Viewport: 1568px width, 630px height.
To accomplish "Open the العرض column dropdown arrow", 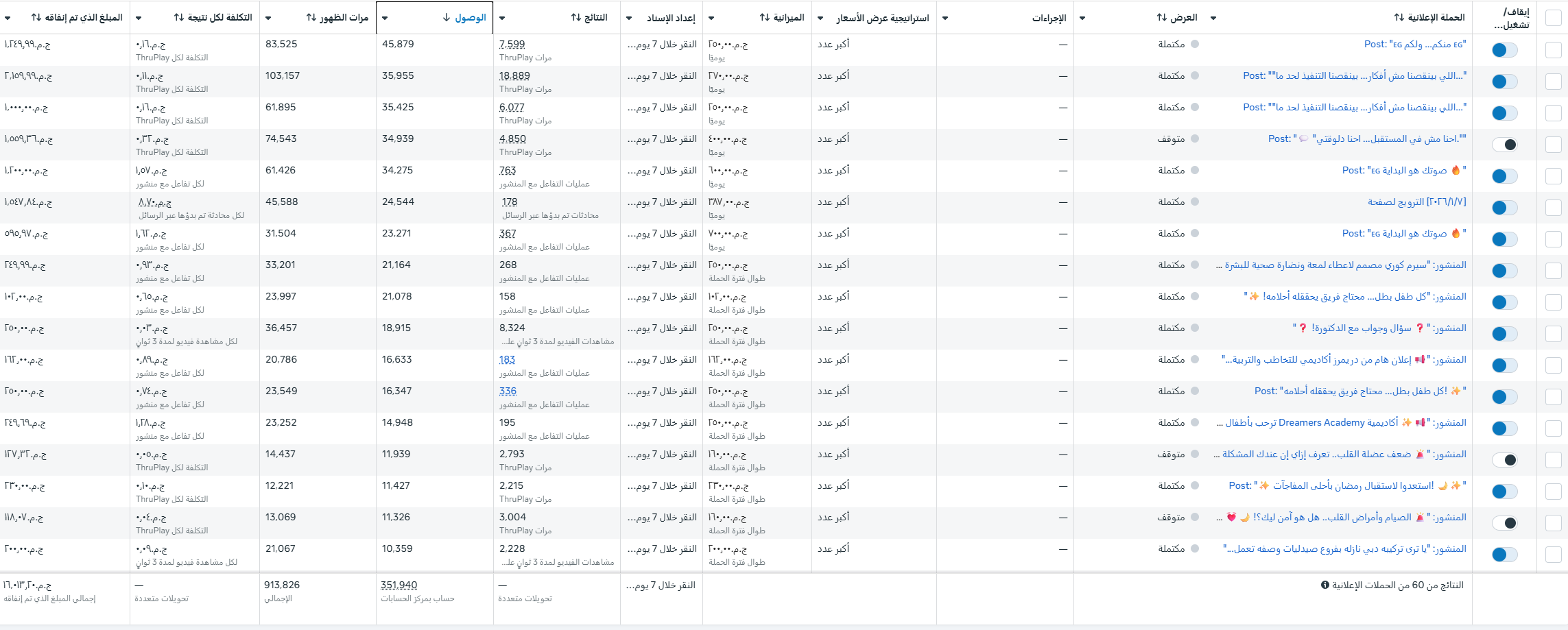I will [1082, 19].
